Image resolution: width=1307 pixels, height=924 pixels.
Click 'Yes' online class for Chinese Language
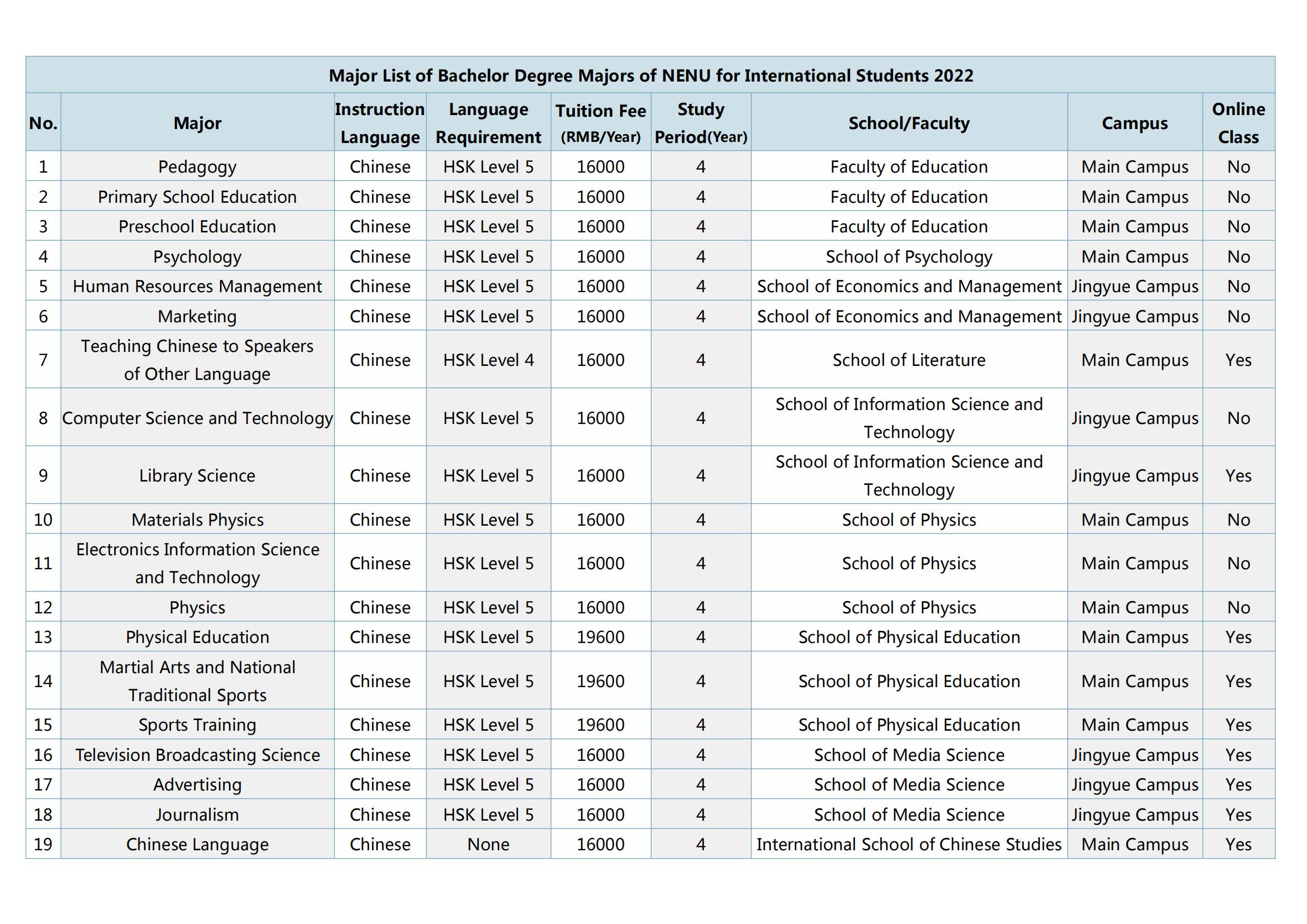[1238, 844]
